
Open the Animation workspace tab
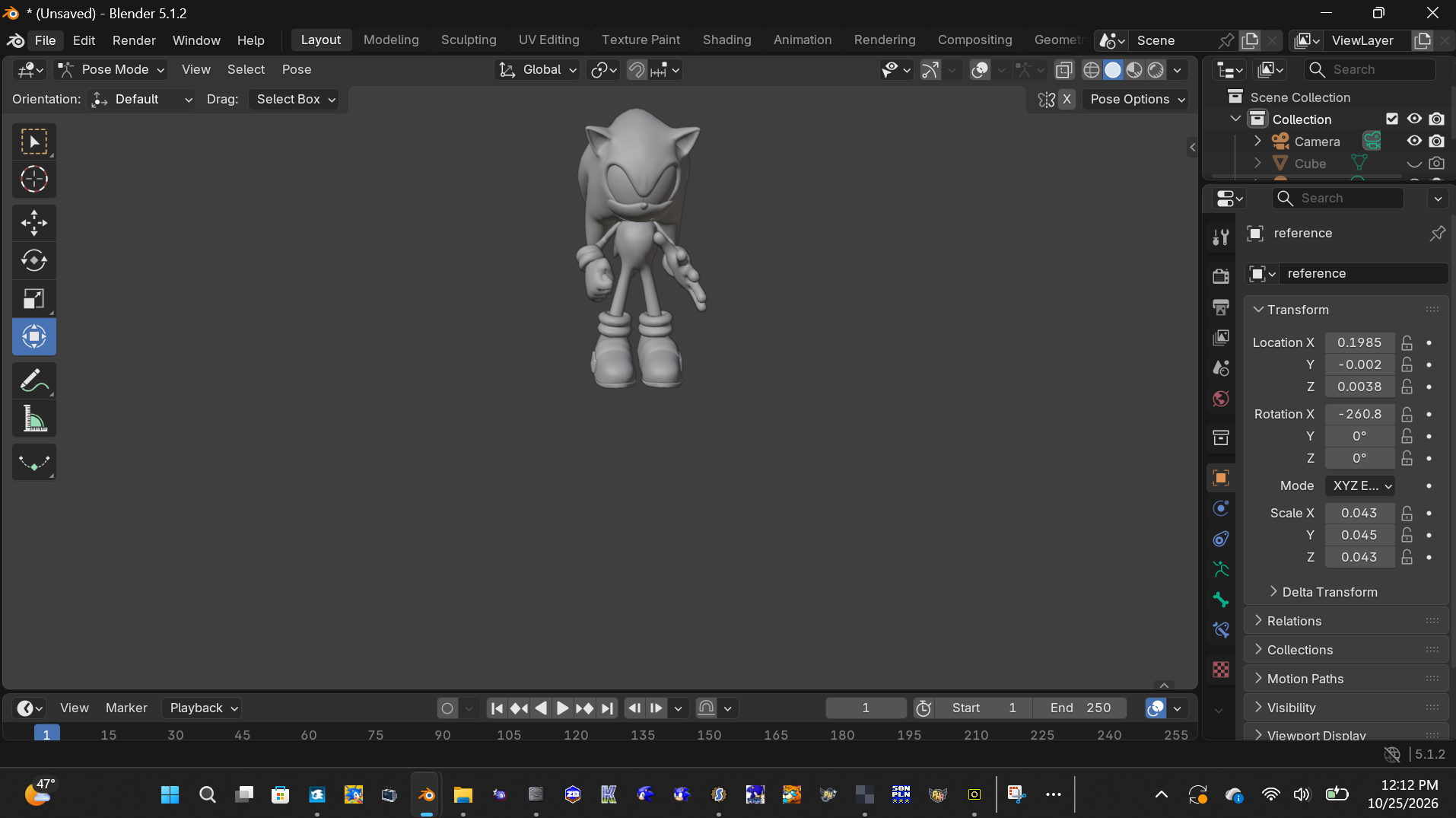pos(802,40)
